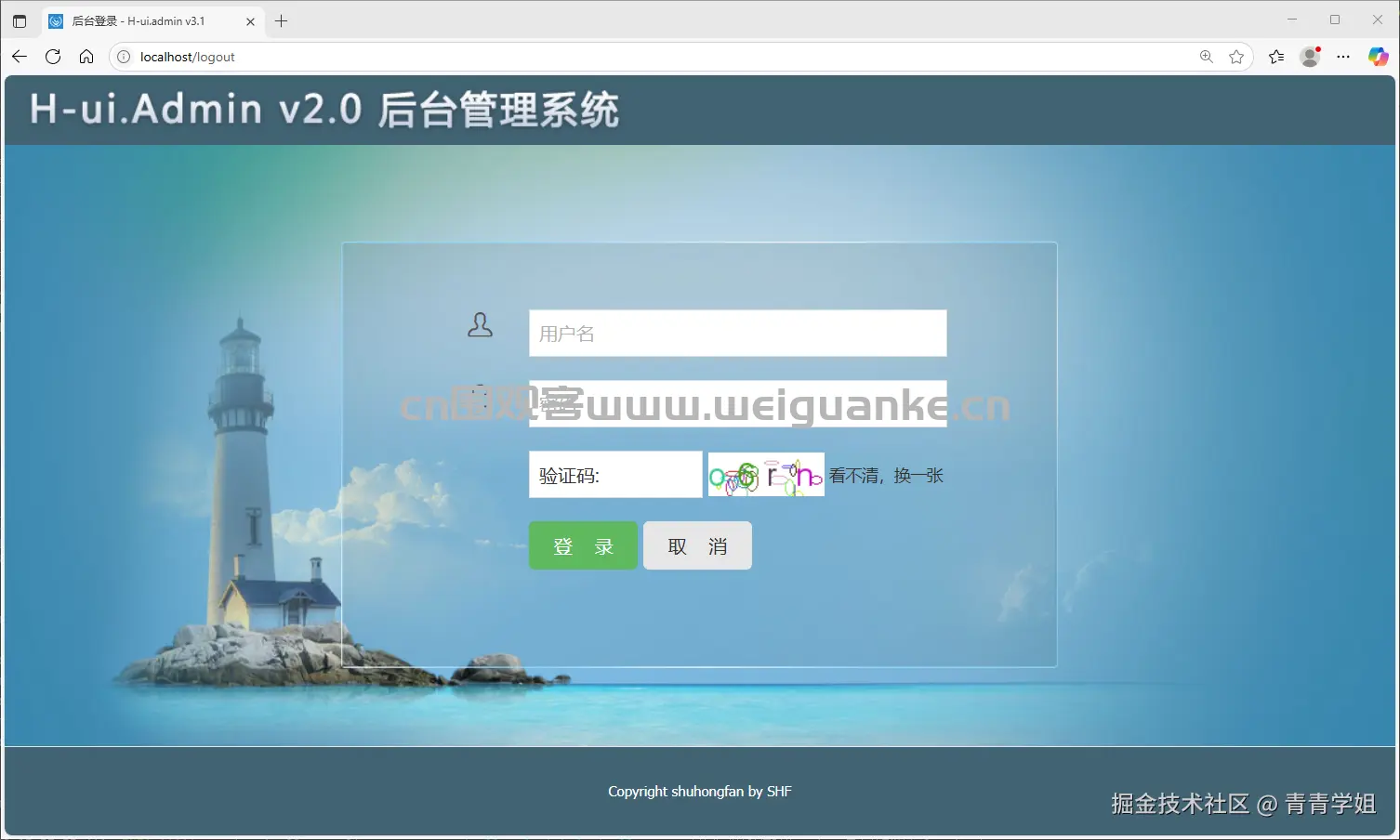
Task: Click the Copilot icon in the browser toolbar
Action: (x=1377, y=56)
